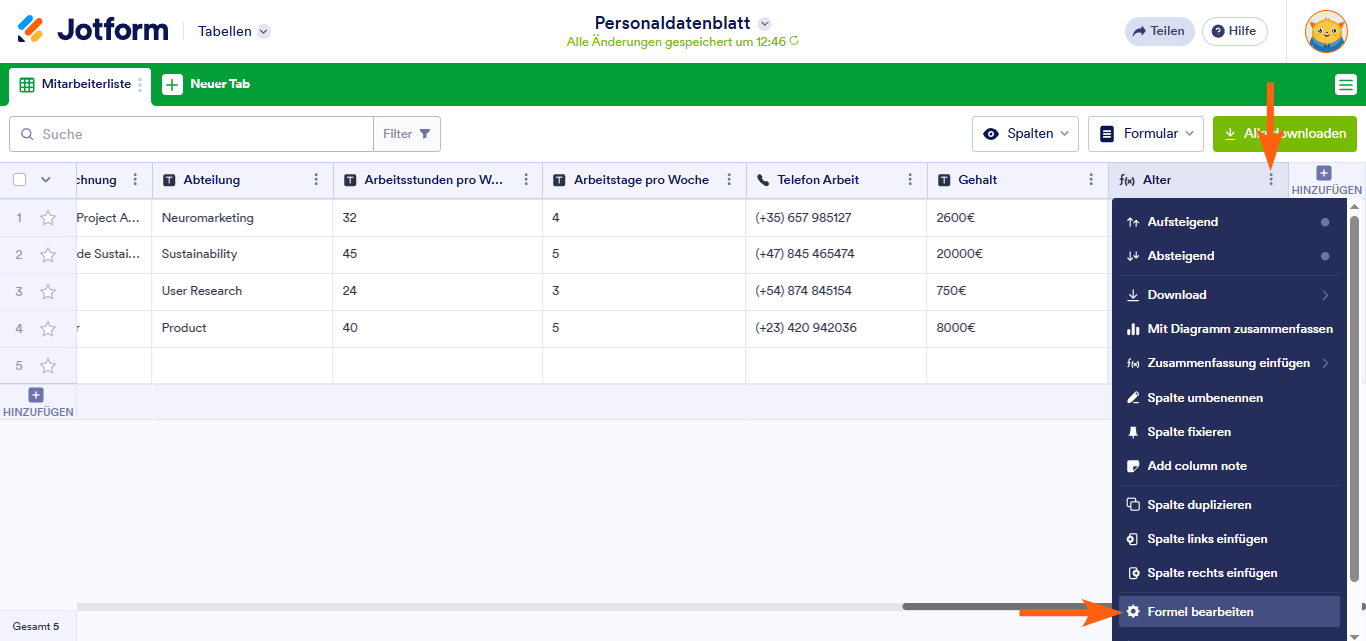
Task: Click the Hilfe help button
Action: click(x=1234, y=31)
